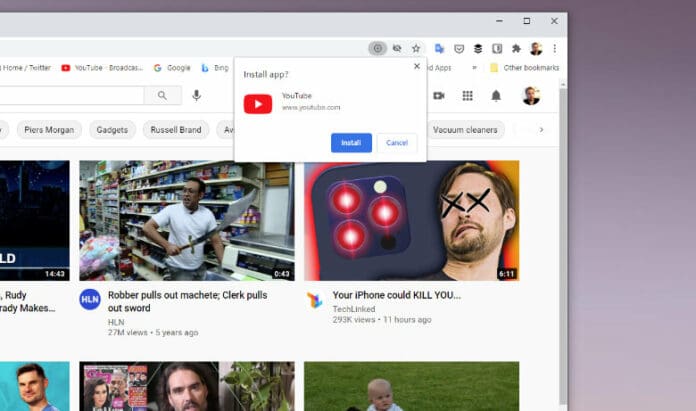Open the Other bookmarks folder
This screenshot has width=696, height=411.
tap(524, 68)
